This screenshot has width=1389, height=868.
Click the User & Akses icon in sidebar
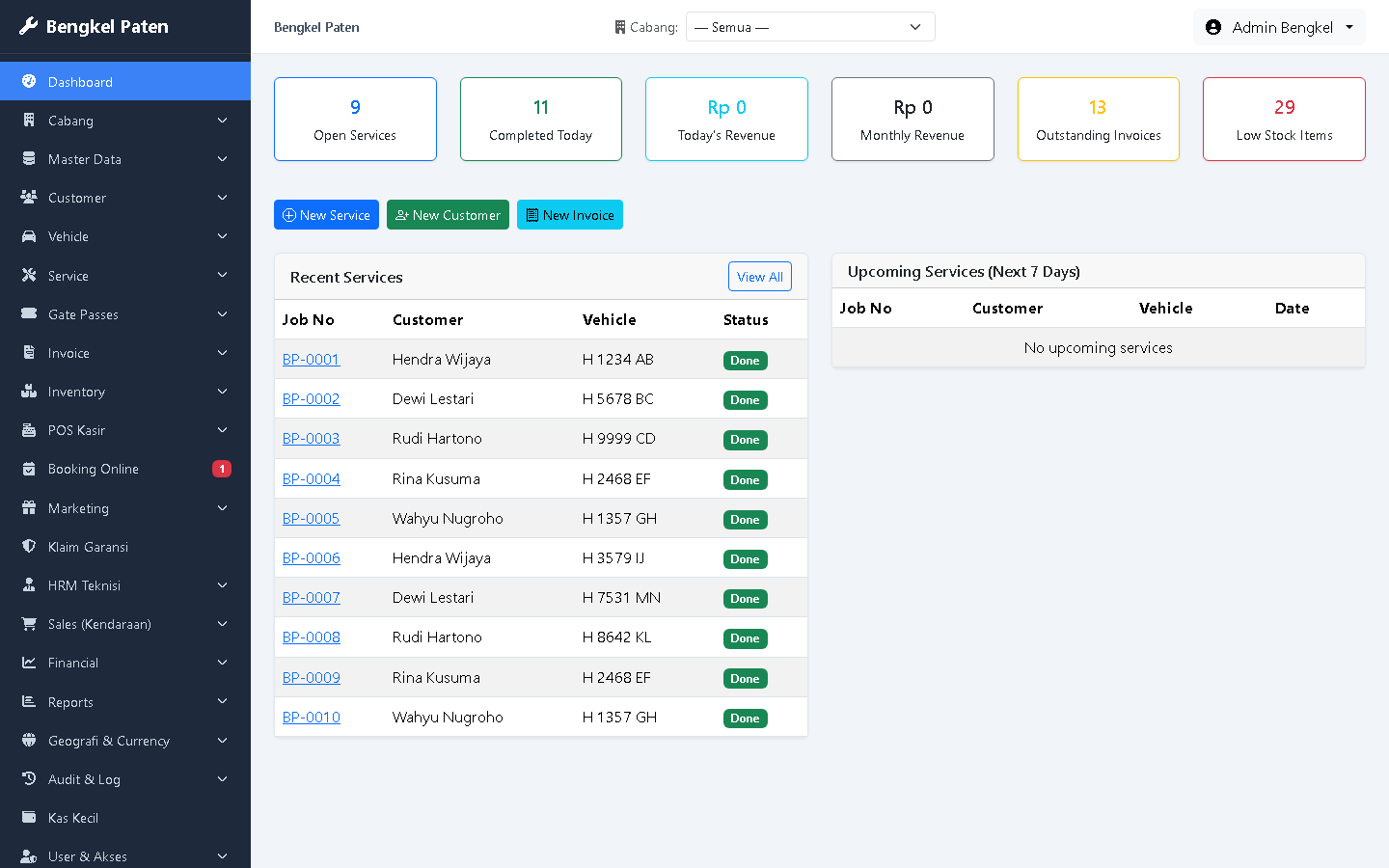coord(29,856)
